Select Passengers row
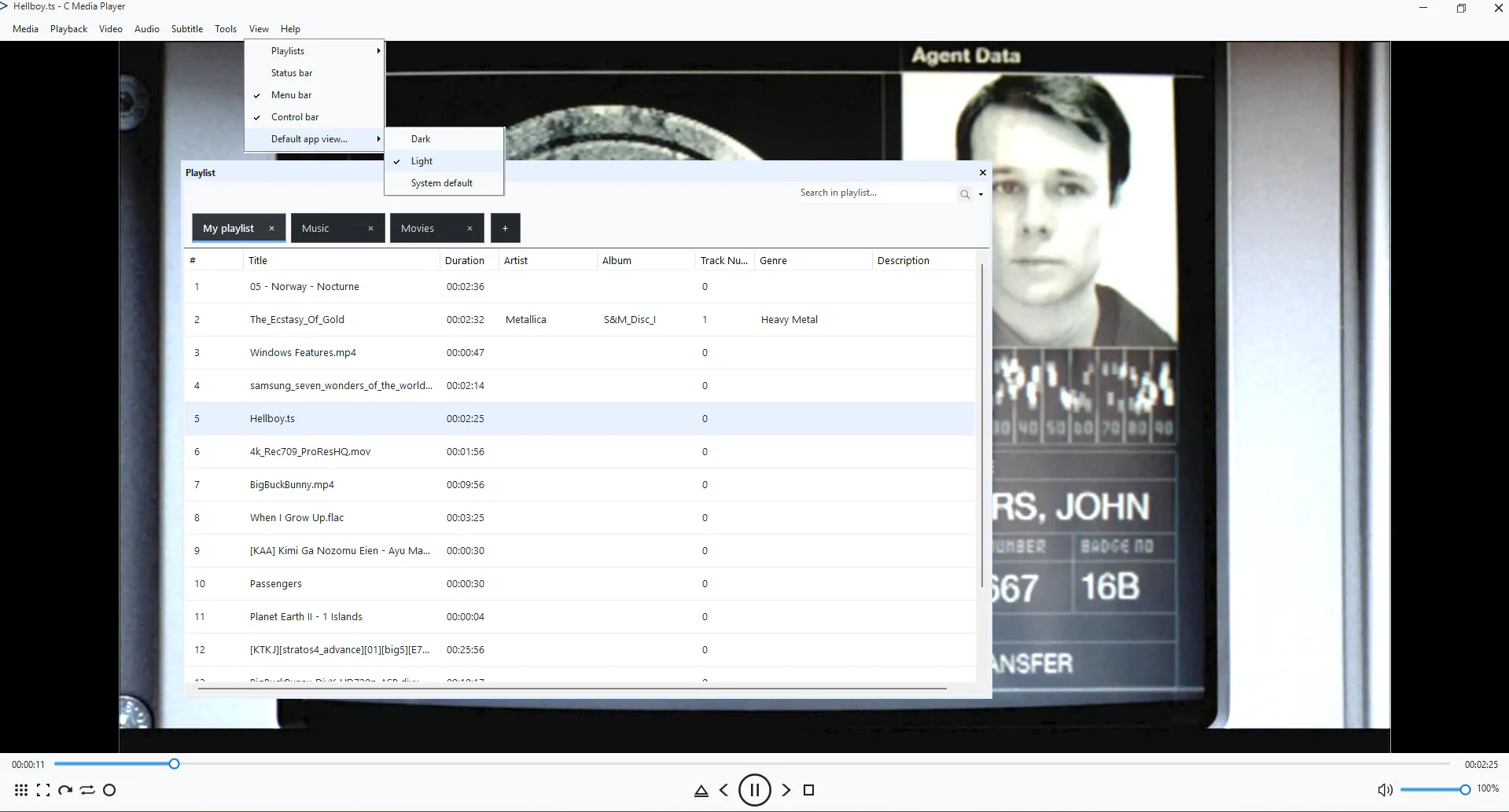This screenshot has width=1509, height=812. (580, 584)
